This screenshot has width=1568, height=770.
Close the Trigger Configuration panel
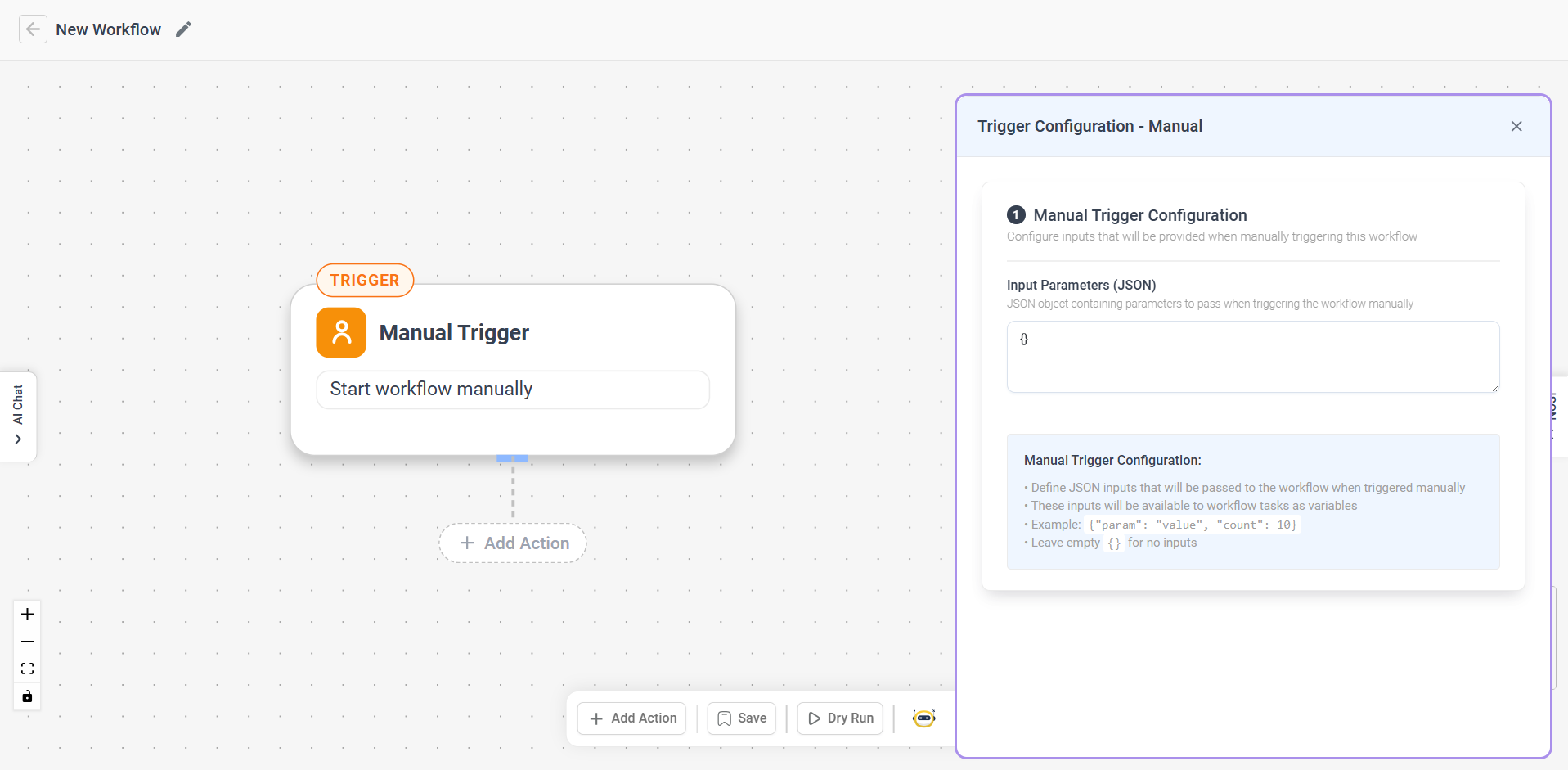coord(1516,126)
